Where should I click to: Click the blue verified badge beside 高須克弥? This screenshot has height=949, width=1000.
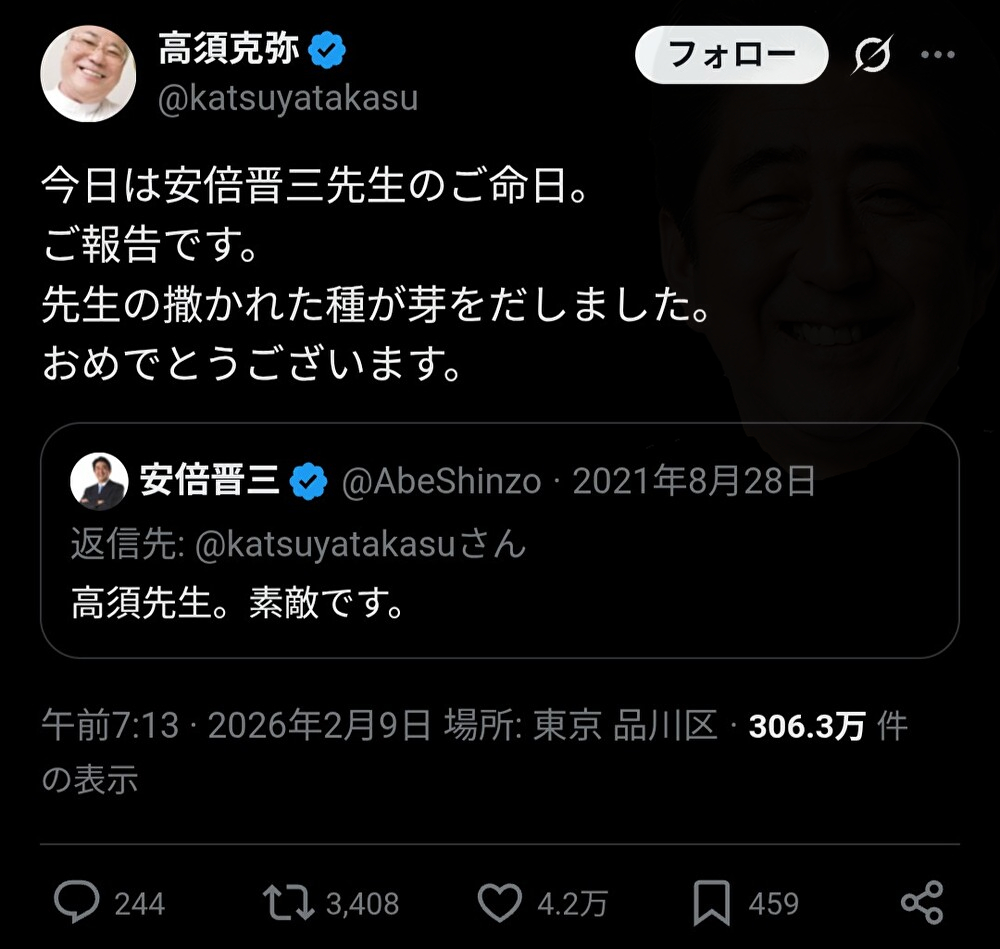coord(327,50)
